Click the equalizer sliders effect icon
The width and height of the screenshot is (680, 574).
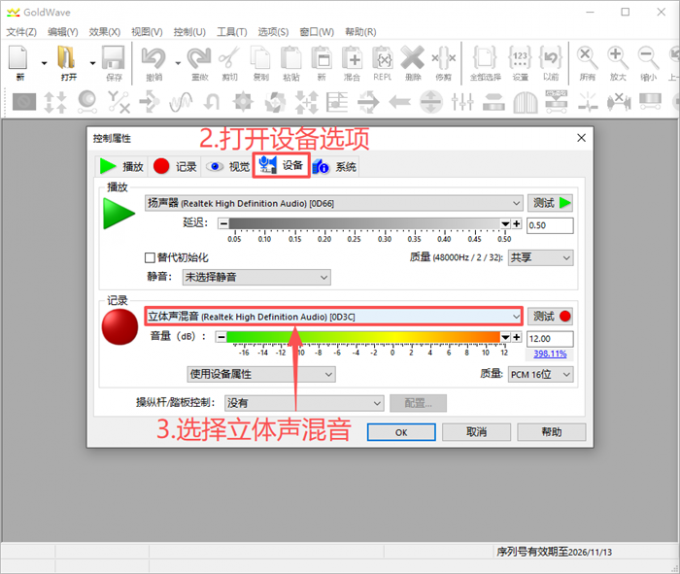462,102
